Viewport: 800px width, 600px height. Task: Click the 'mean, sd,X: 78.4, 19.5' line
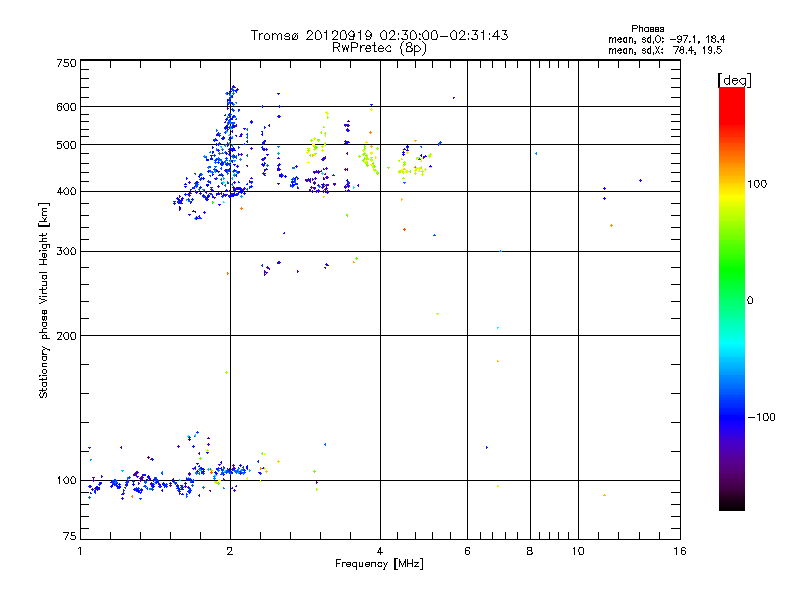click(x=665, y=50)
